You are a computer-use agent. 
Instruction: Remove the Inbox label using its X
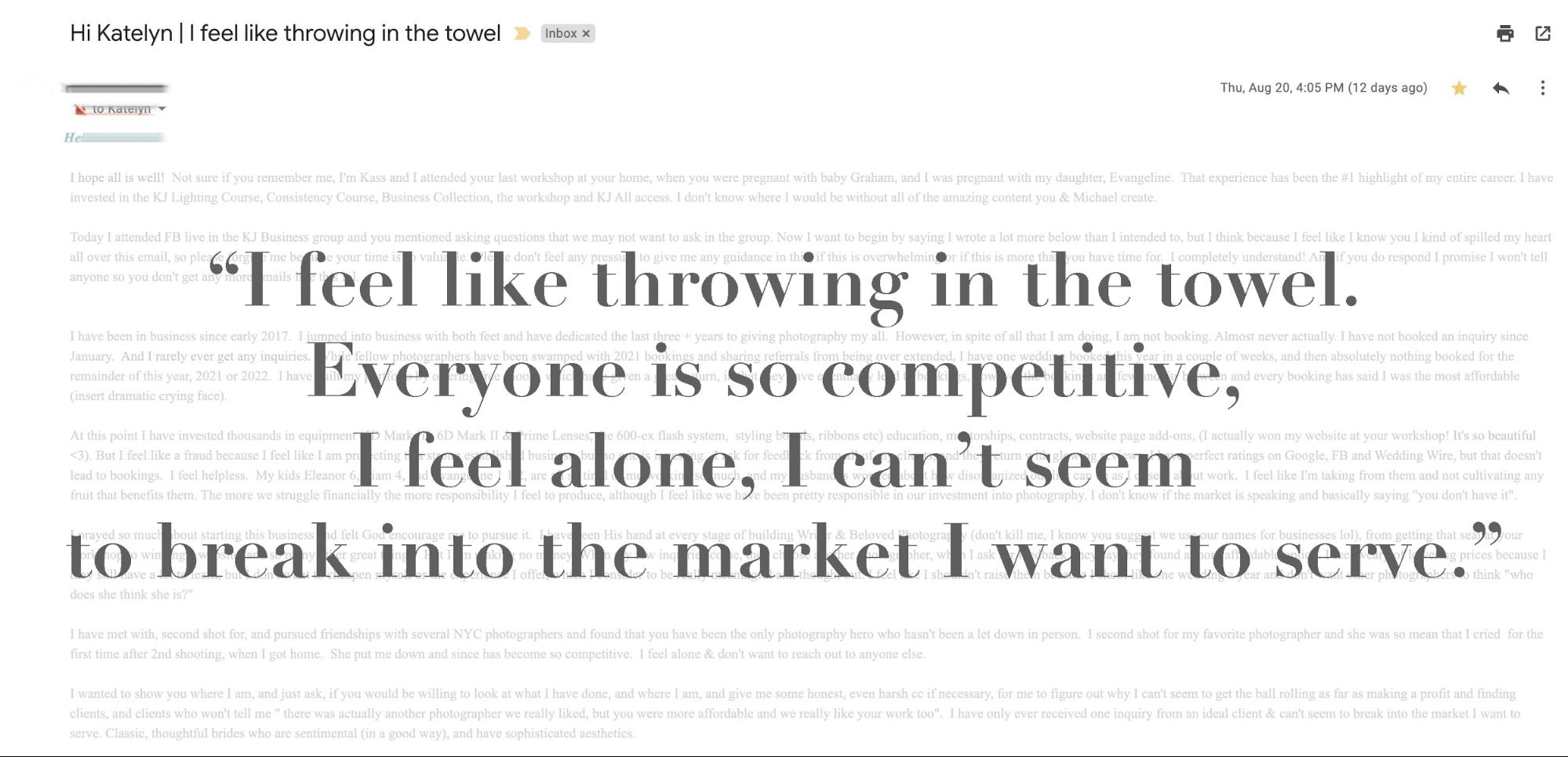[x=586, y=34]
